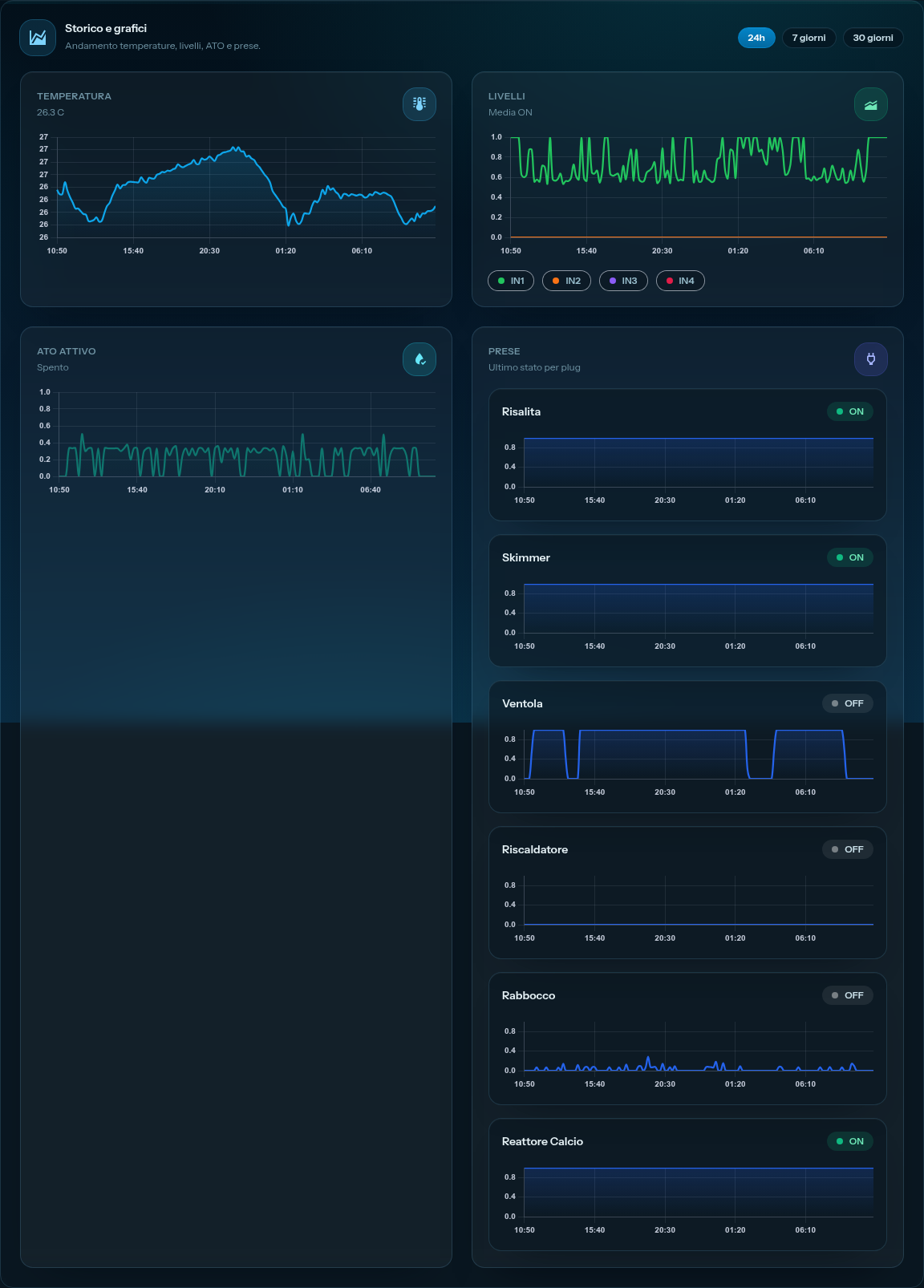Image resolution: width=924 pixels, height=1288 pixels.
Task: Click the Skimmer plug state chart
Action: coord(688,615)
